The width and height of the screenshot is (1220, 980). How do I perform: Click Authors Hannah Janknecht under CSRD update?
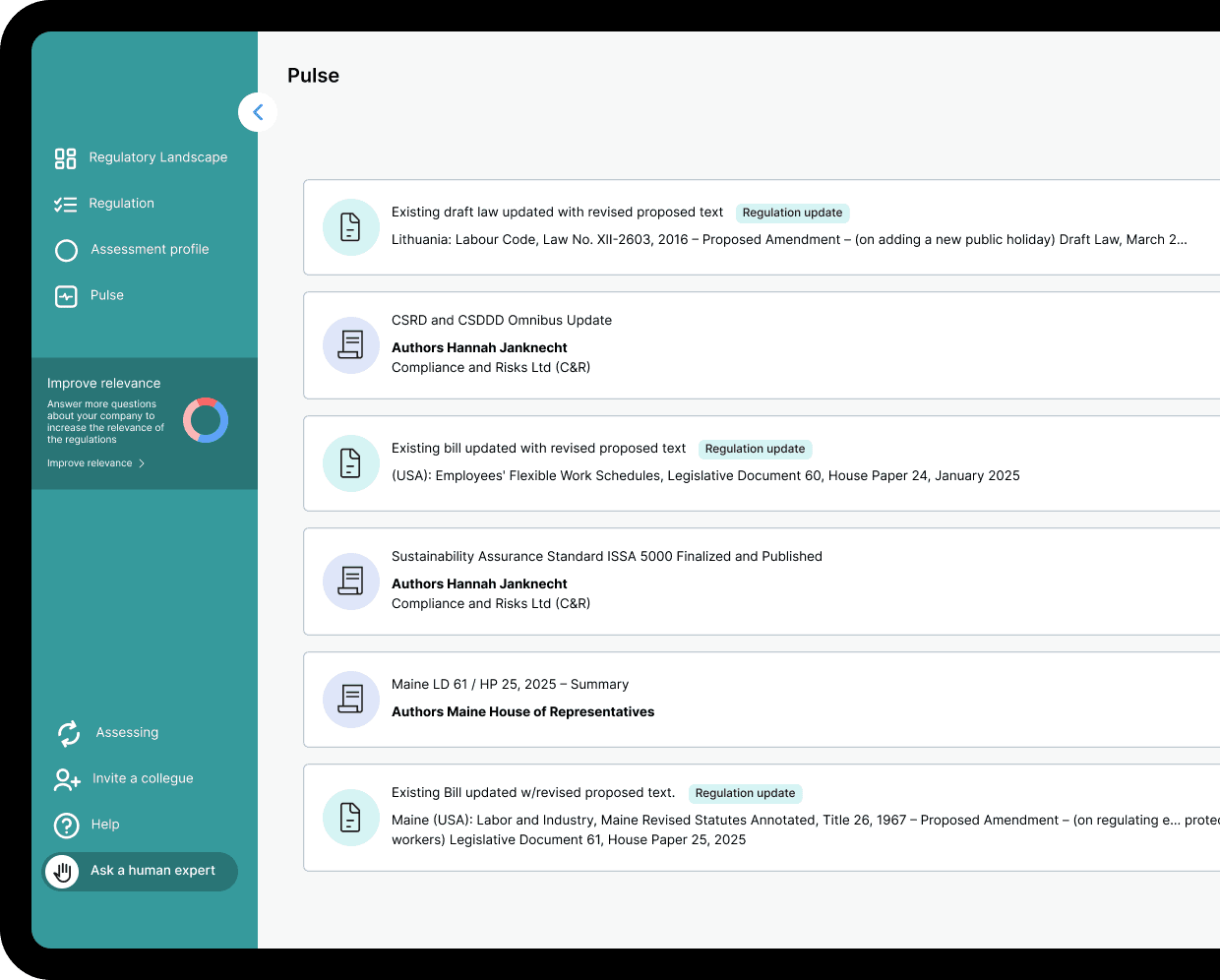pyautogui.click(x=479, y=347)
